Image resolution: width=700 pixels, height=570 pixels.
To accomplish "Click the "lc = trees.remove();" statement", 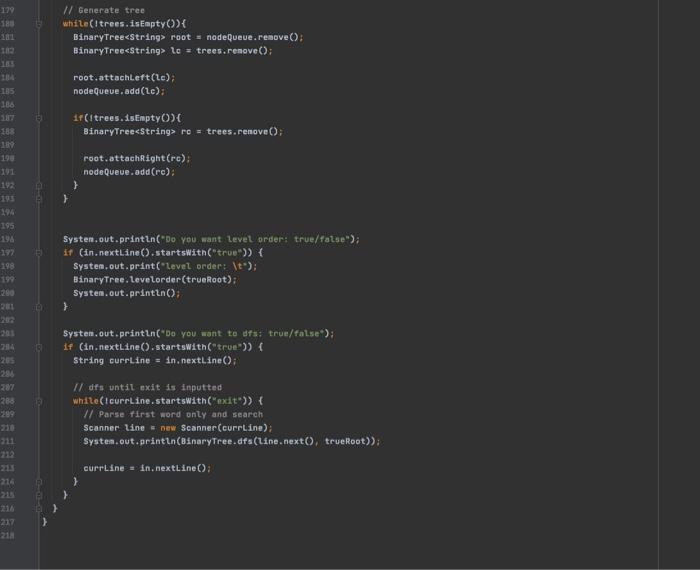I will 221,51.
